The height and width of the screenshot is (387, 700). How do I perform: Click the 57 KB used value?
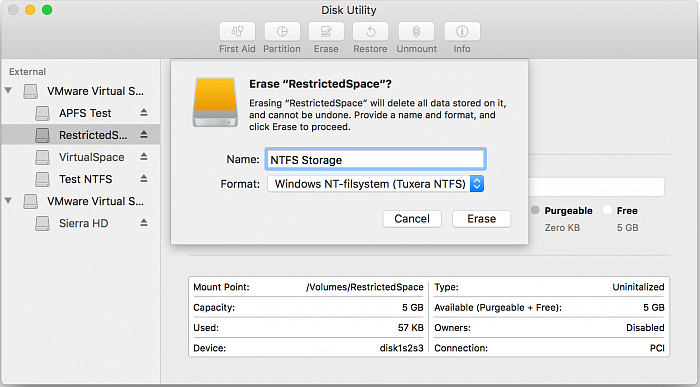(x=411, y=328)
